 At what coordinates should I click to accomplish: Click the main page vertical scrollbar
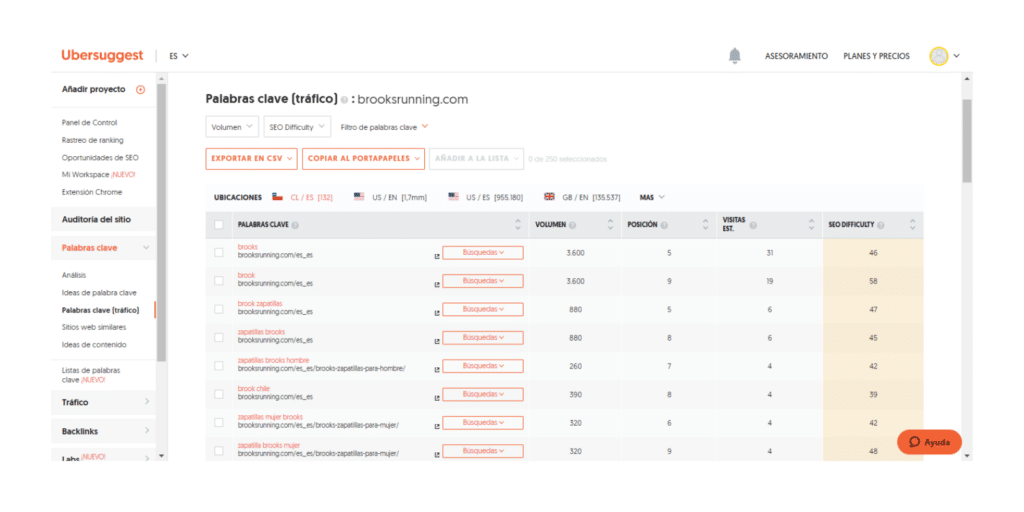click(967, 140)
